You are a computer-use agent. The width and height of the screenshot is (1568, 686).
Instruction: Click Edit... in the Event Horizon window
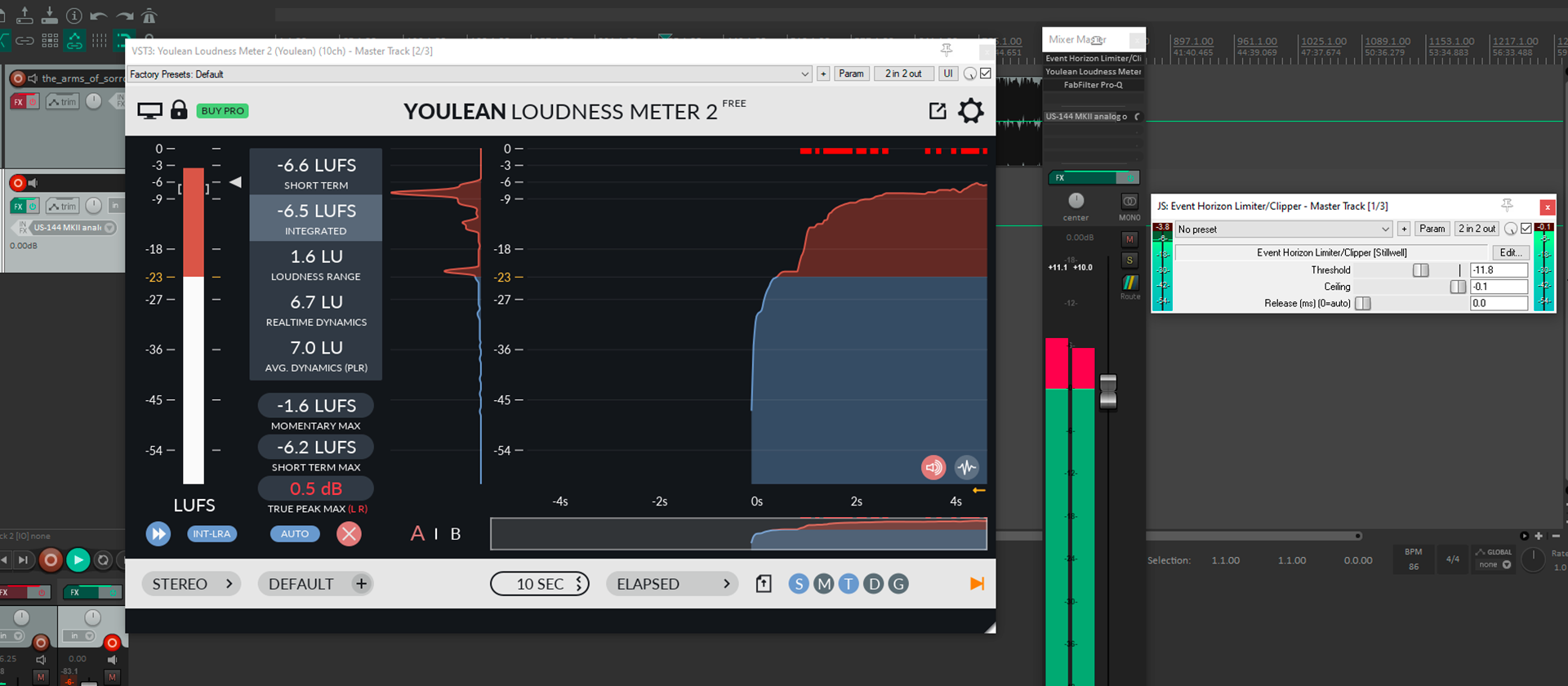1510,253
